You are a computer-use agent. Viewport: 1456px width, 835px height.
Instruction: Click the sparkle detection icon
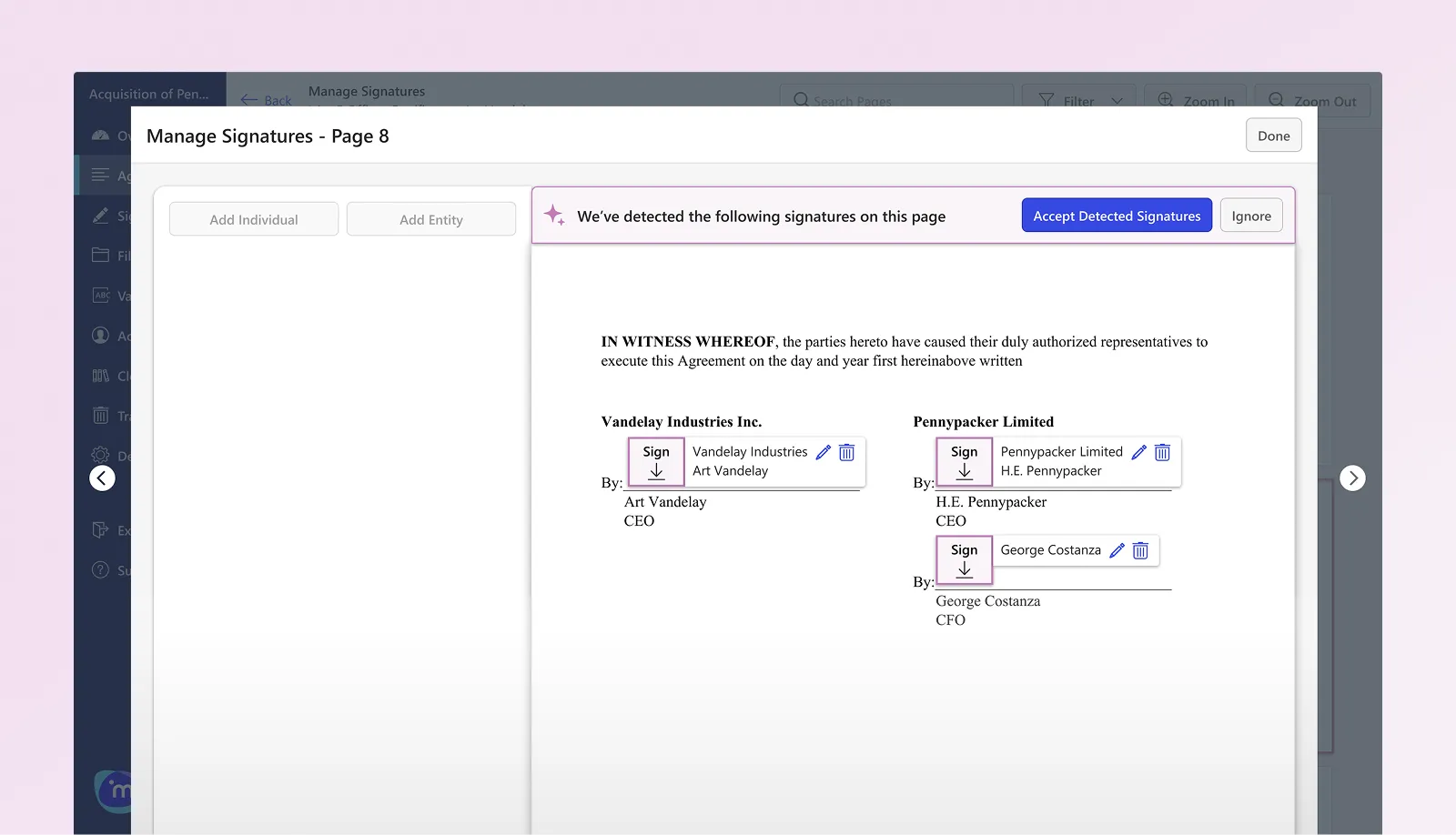(x=554, y=215)
